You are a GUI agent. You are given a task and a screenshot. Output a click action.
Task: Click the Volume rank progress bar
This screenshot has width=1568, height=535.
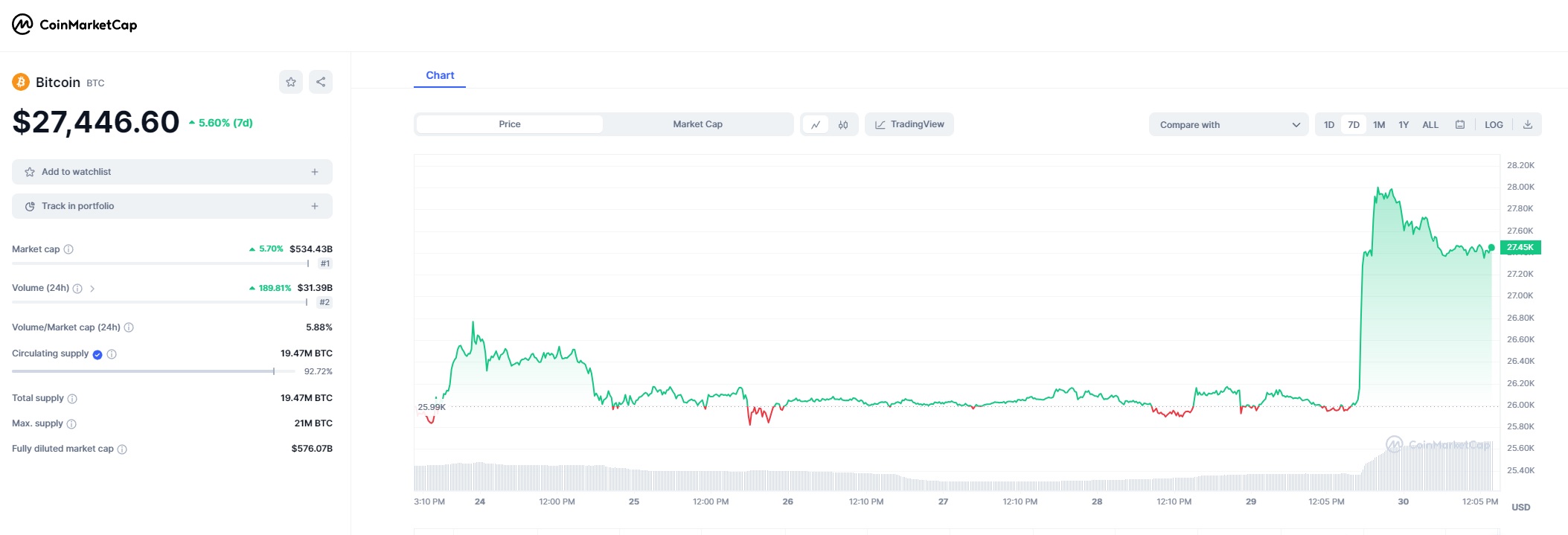pos(160,302)
